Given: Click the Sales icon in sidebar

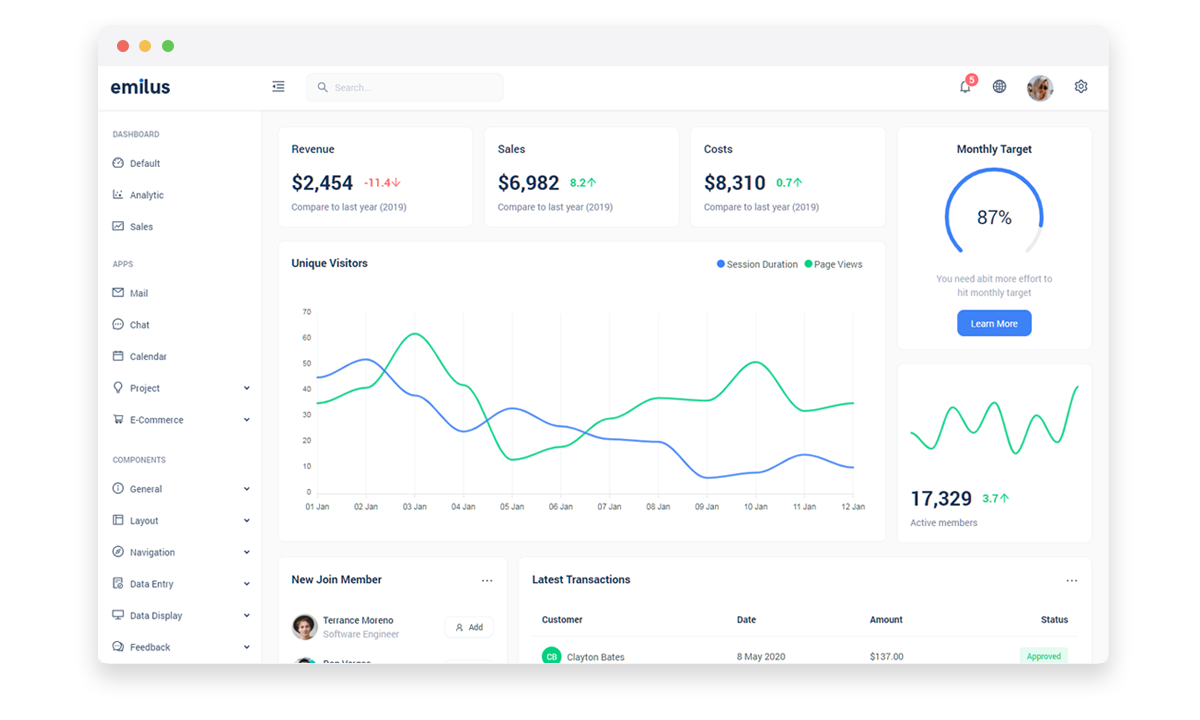Looking at the screenshot, I should [x=118, y=226].
